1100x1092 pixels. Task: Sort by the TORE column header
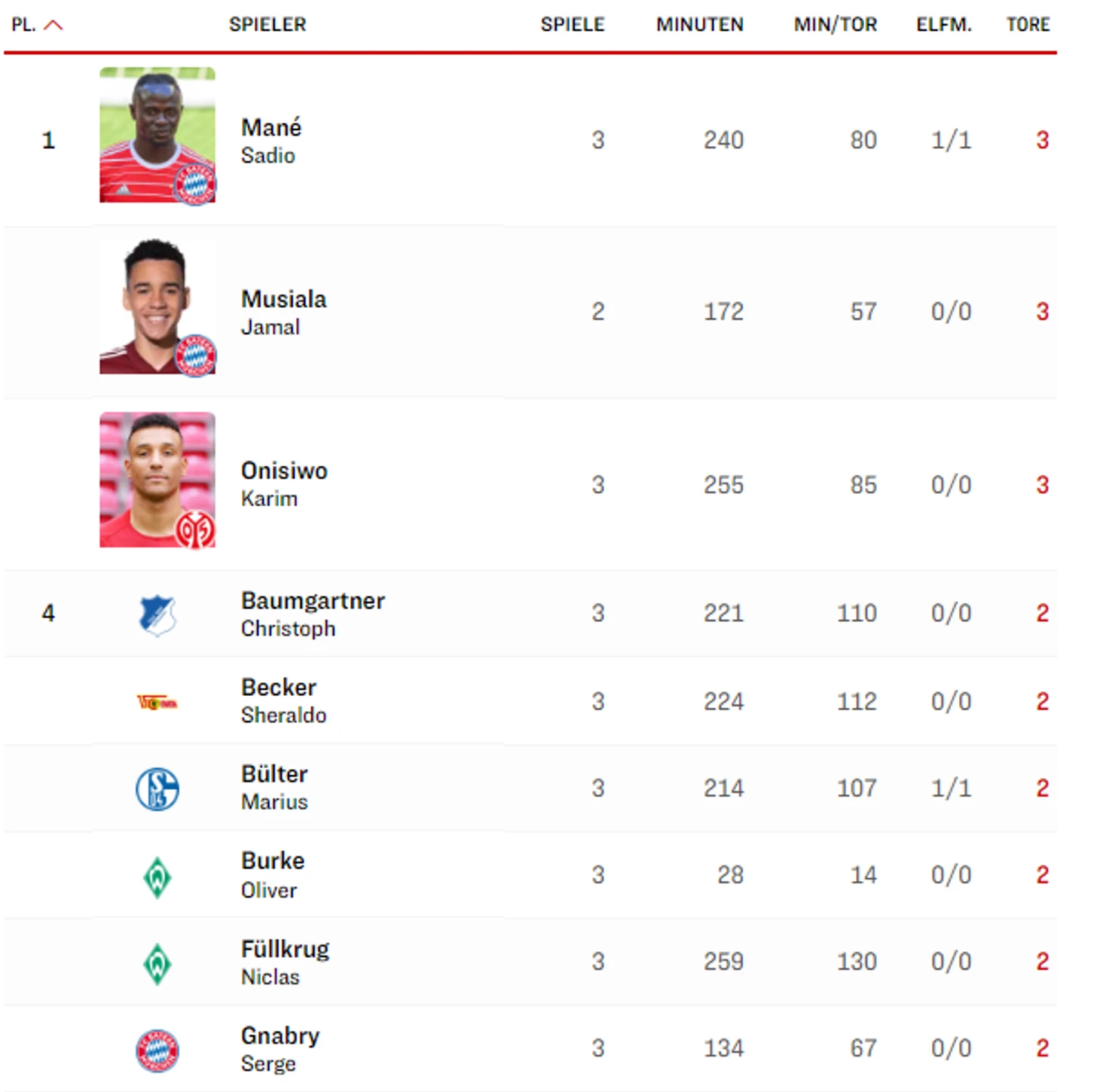click(1028, 25)
